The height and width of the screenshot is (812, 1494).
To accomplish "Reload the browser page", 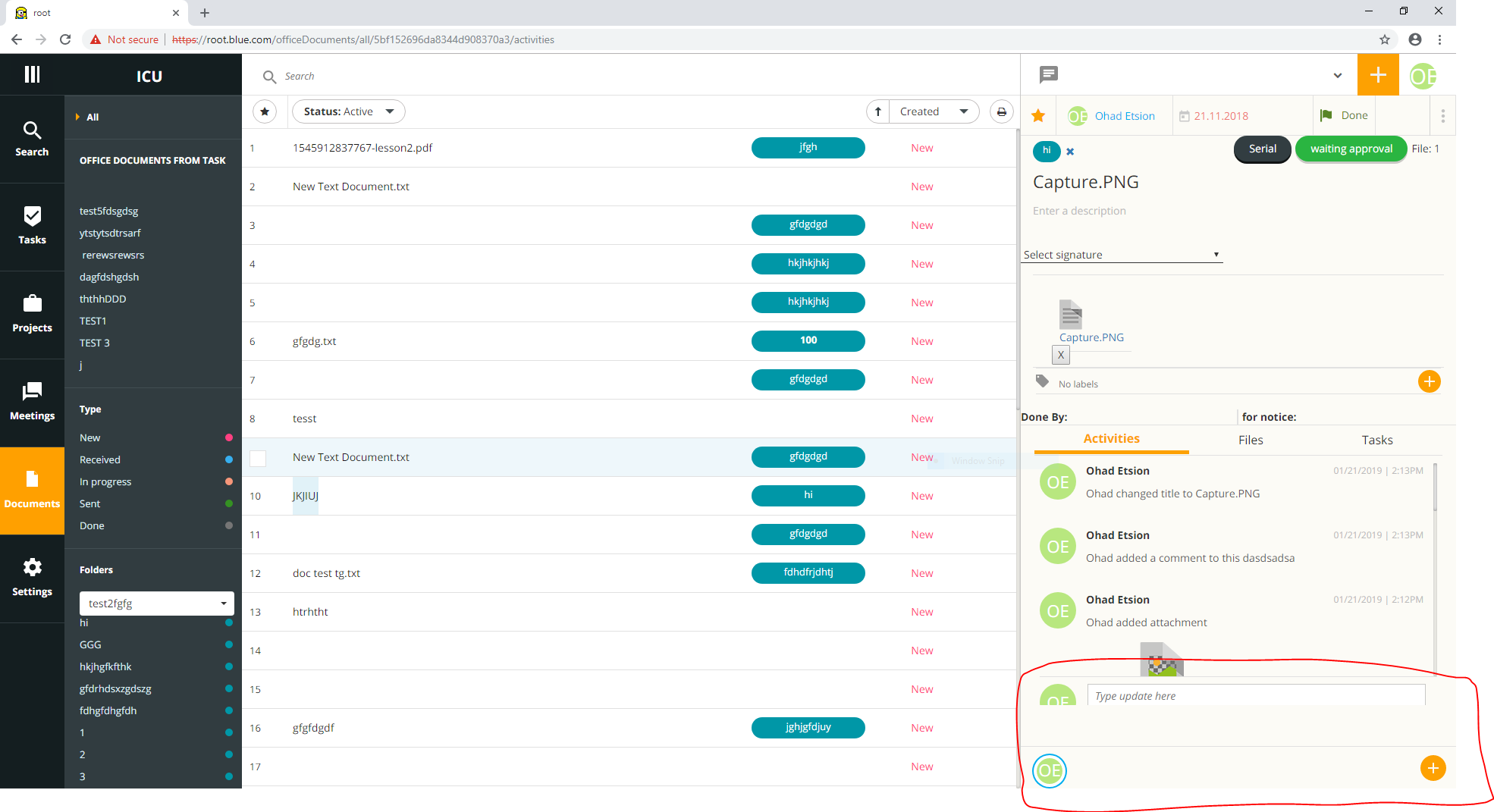I will click(x=65, y=39).
